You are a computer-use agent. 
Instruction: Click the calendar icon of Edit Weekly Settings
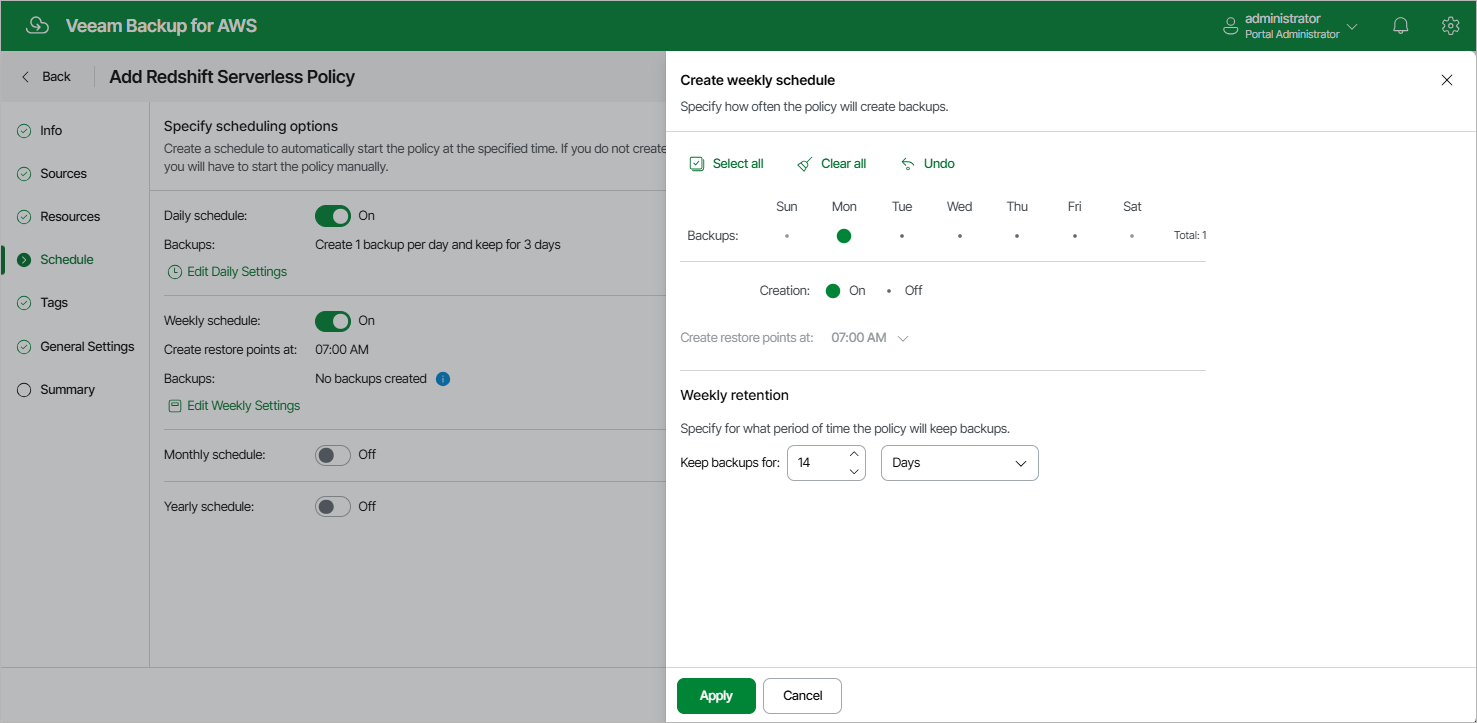click(175, 406)
